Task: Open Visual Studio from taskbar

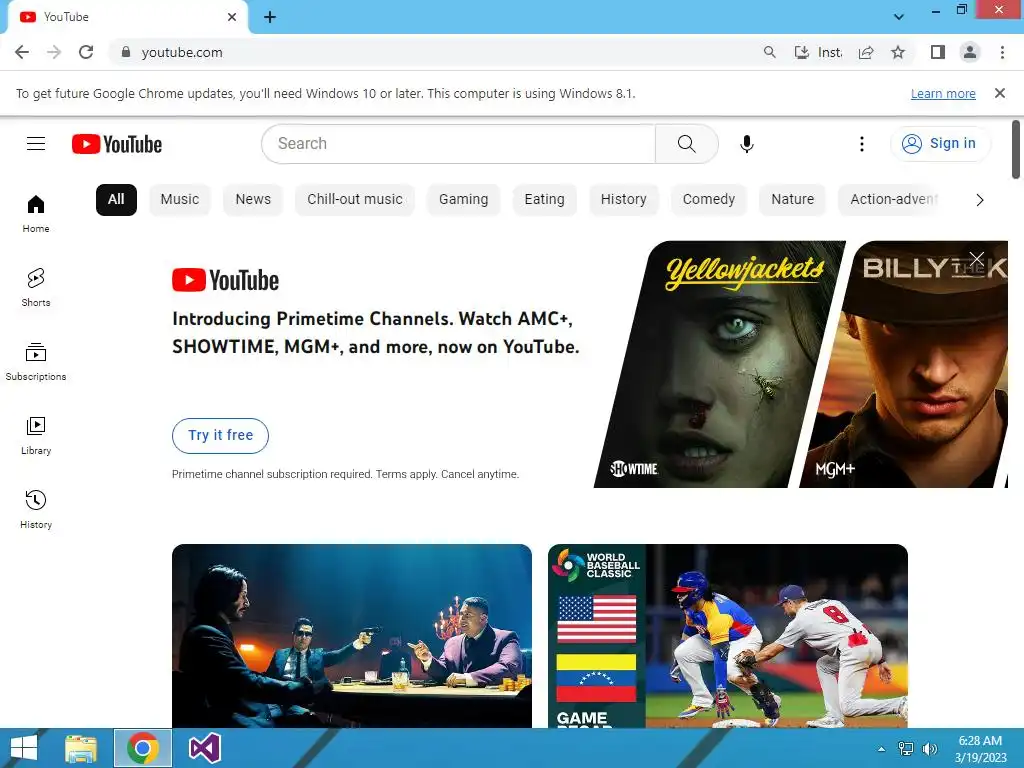Action: click(204, 748)
